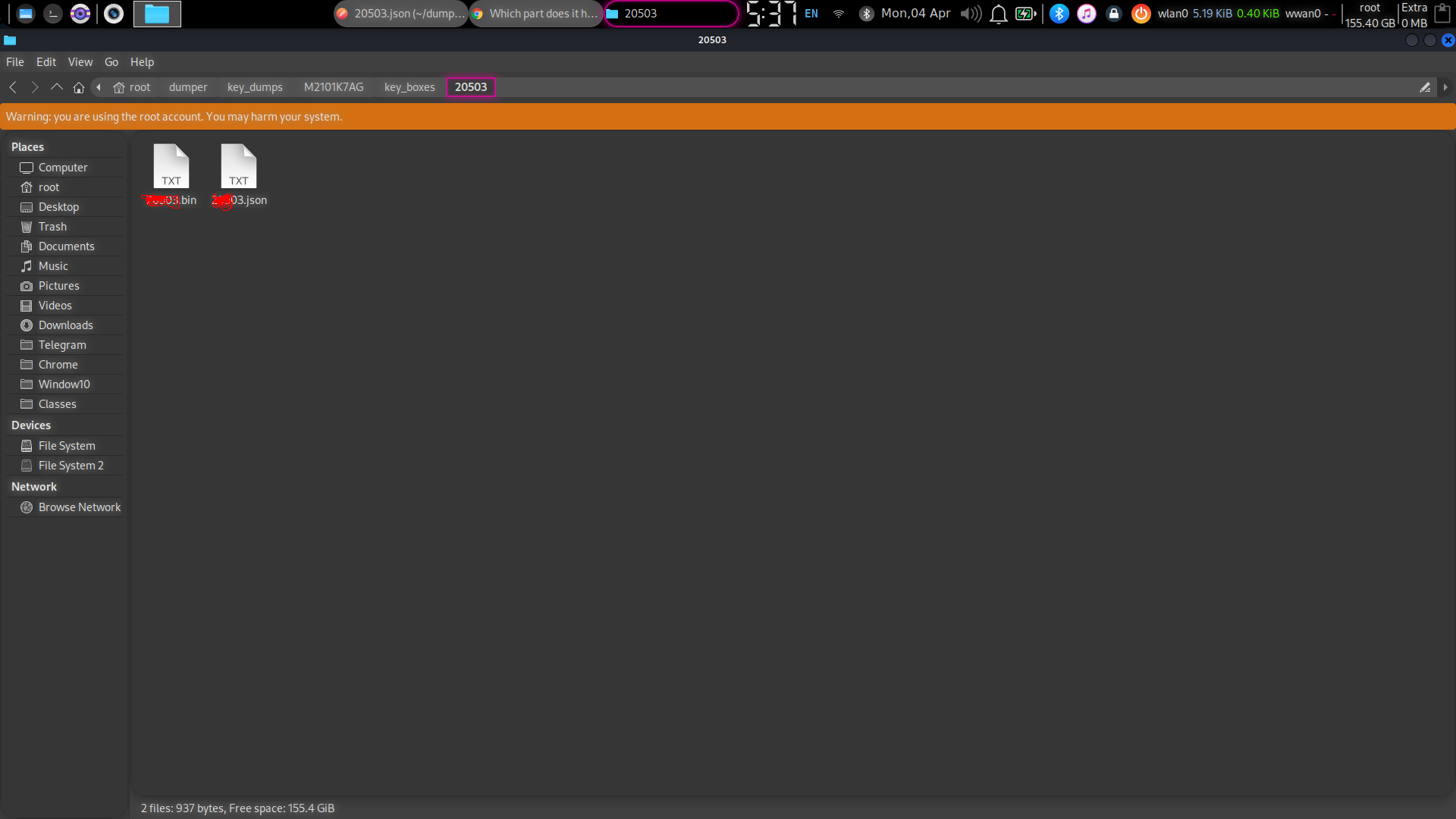Mute audio via the volume indicator

[x=970, y=13]
